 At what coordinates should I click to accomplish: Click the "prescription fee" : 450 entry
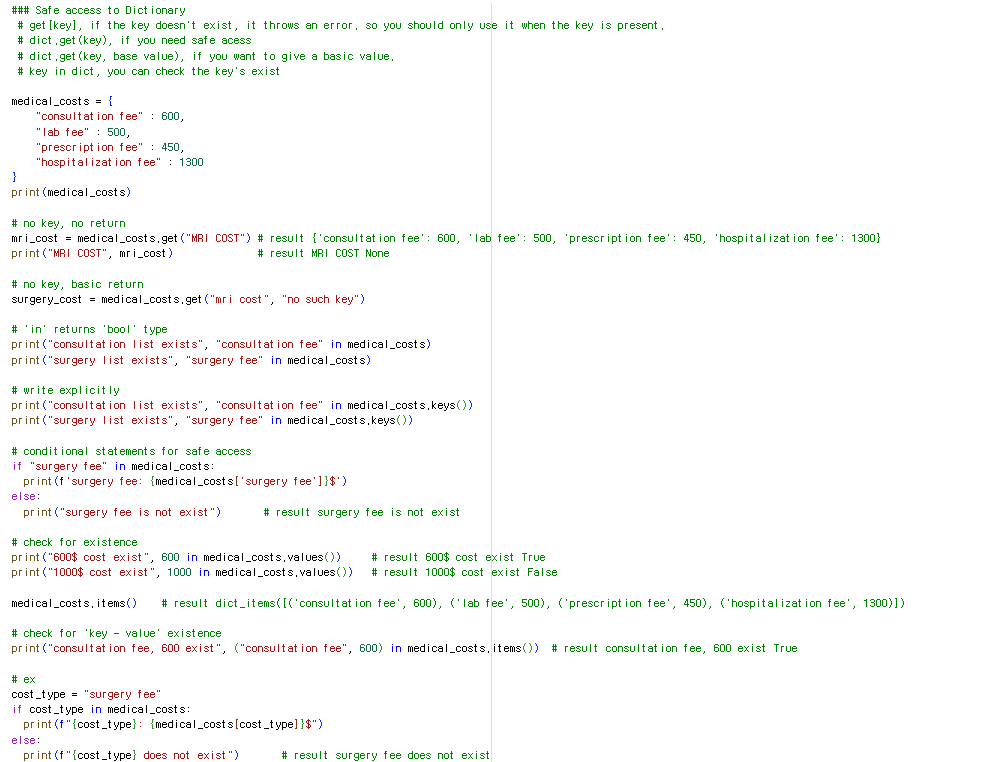point(110,148)
